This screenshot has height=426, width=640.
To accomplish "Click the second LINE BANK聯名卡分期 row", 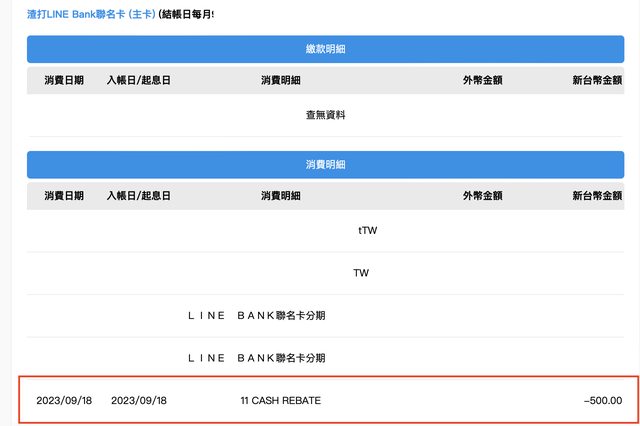I will pos(256,357).
